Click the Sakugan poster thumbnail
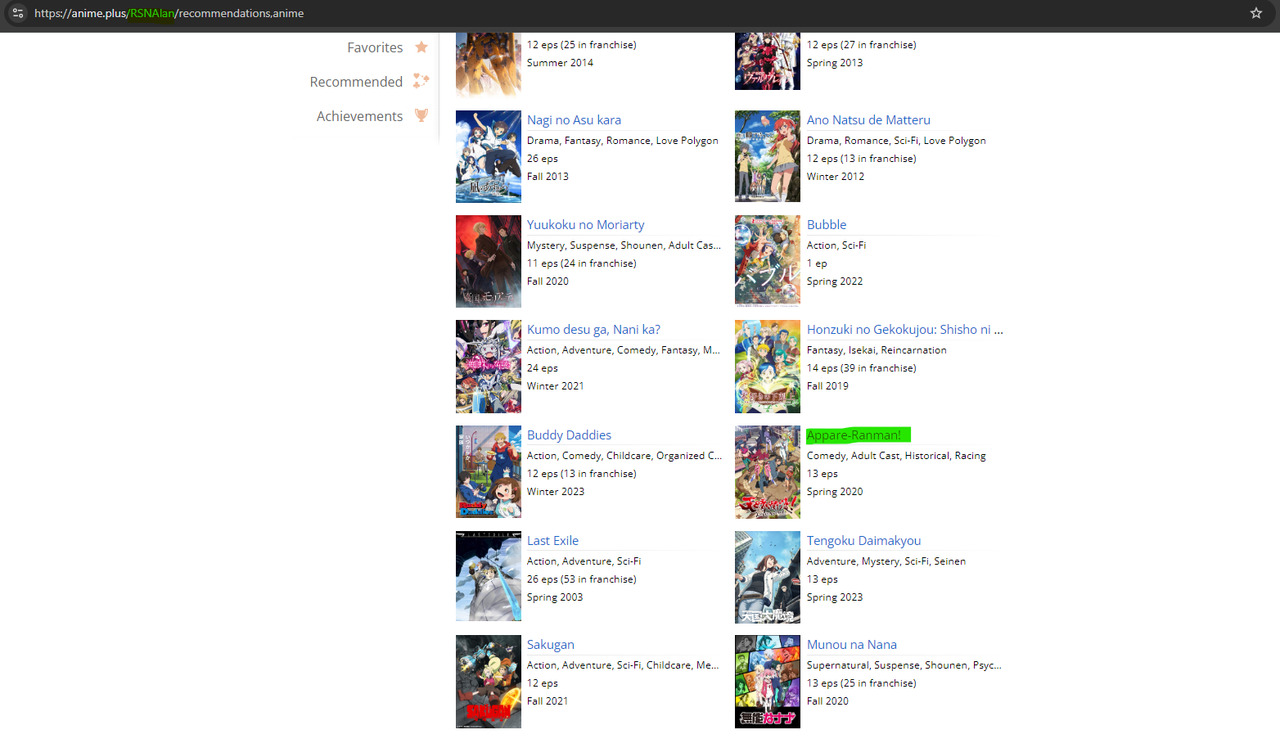Viewport: 1280px width, 743px height. pos(488,682)
